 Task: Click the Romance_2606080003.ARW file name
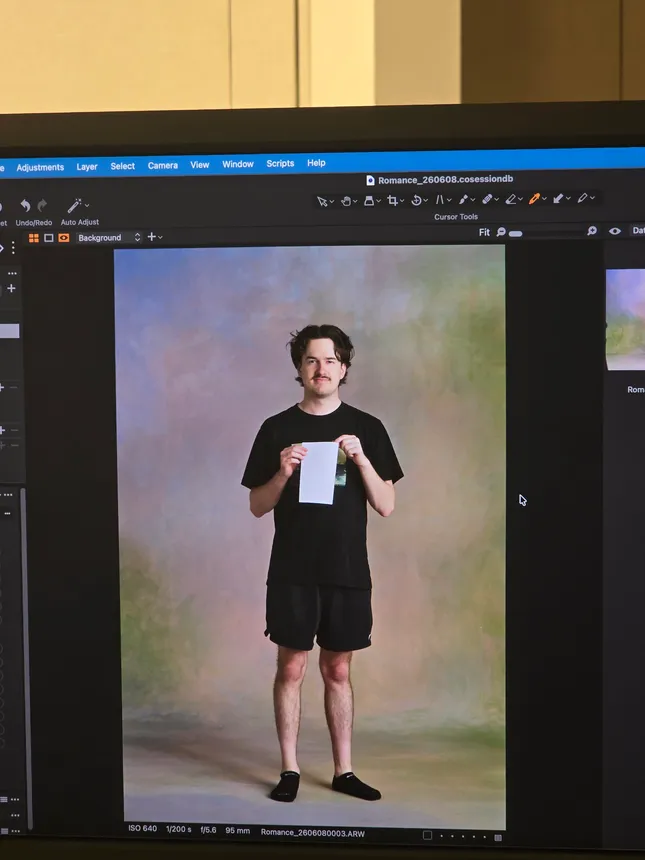pos(313,833)
